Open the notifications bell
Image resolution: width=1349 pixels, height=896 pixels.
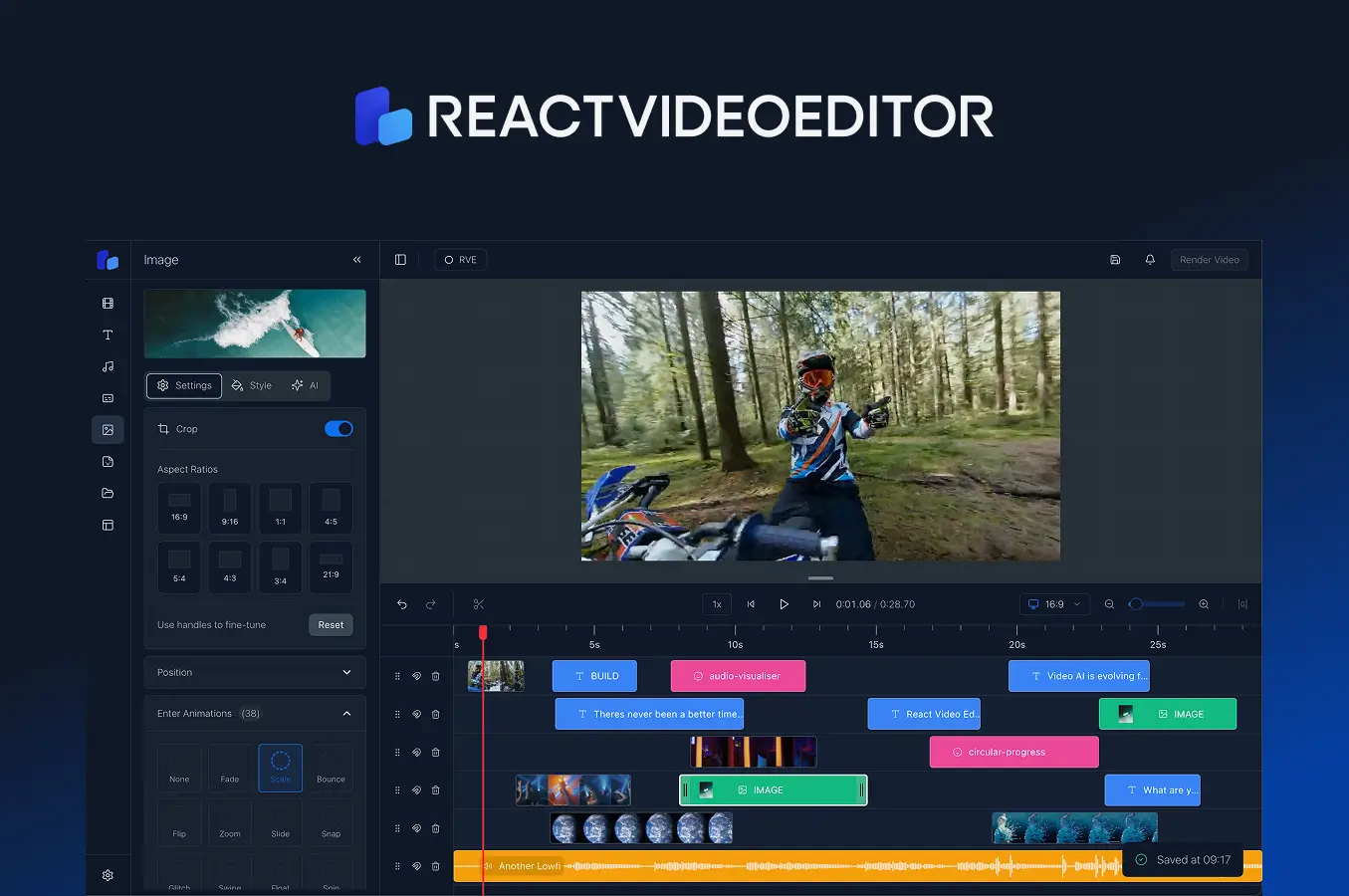point(1150,260)
